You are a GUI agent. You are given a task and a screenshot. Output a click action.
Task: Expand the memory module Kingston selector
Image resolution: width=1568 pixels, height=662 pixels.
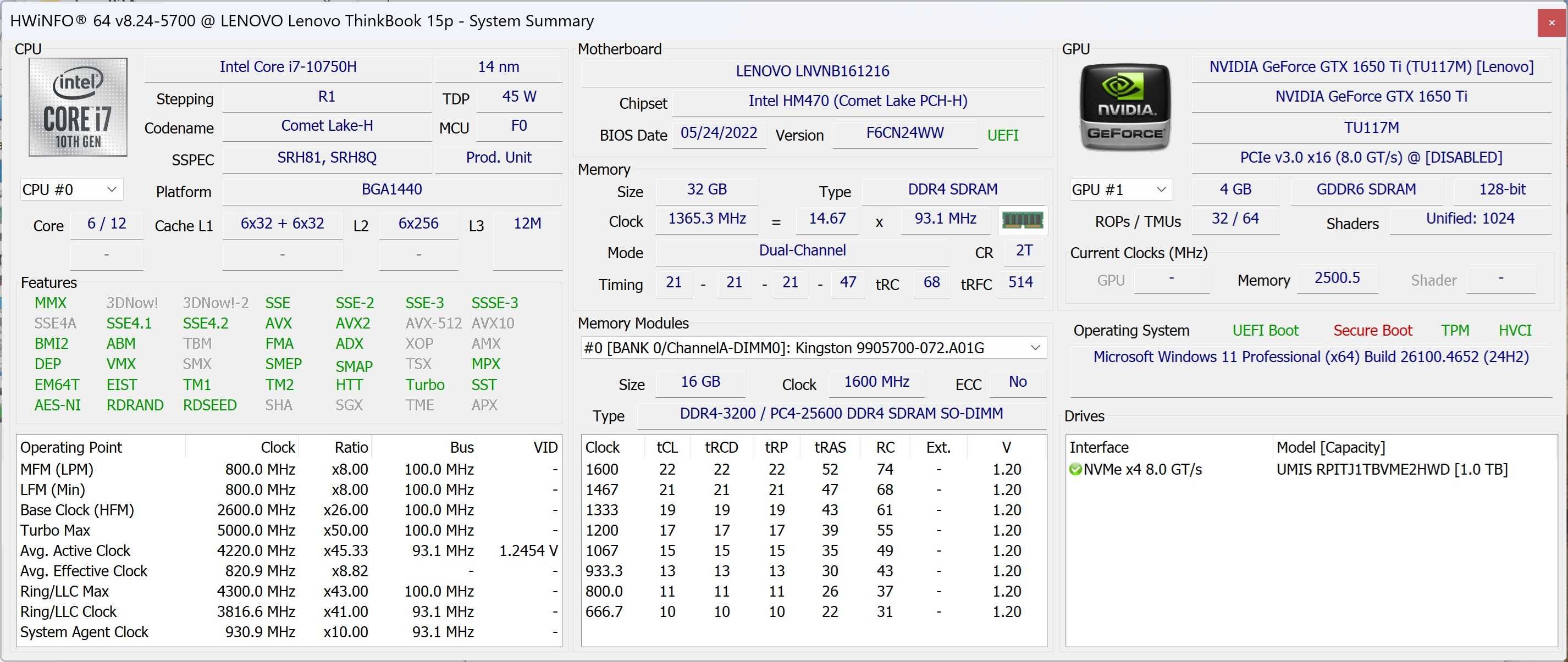(x=813, y=348)
